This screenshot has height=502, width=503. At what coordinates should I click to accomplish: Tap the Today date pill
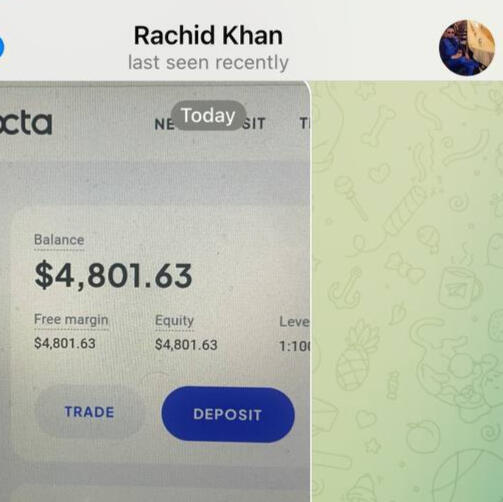[x=209, y=115]
